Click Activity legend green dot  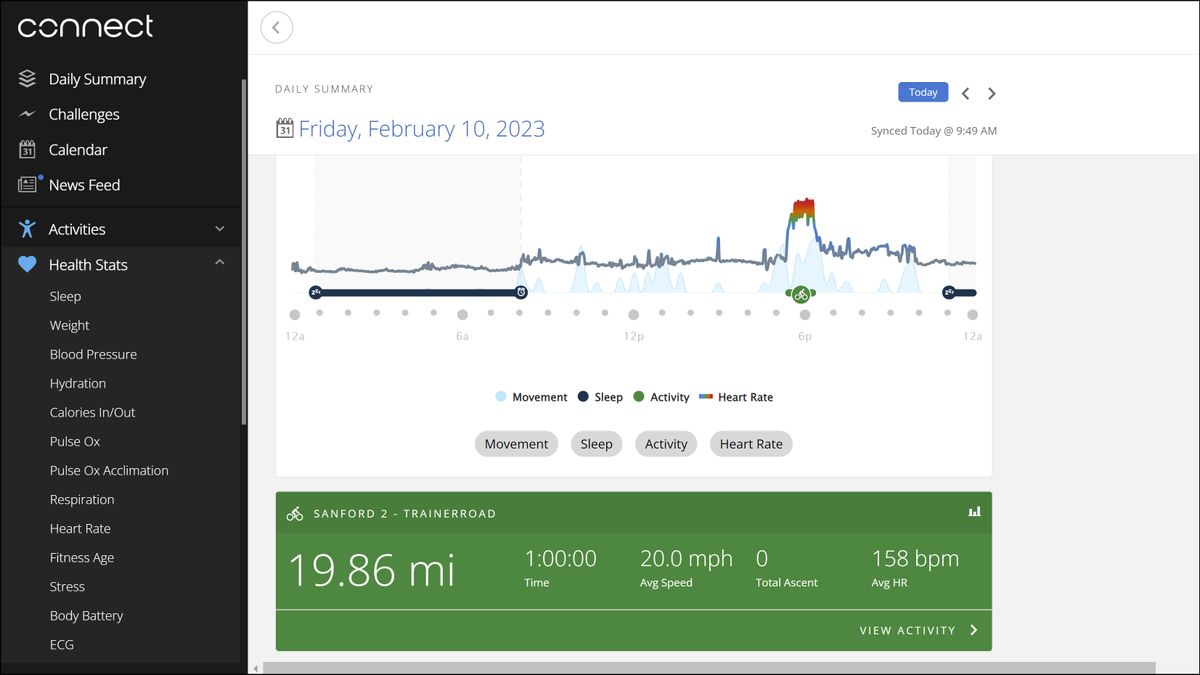638,397
